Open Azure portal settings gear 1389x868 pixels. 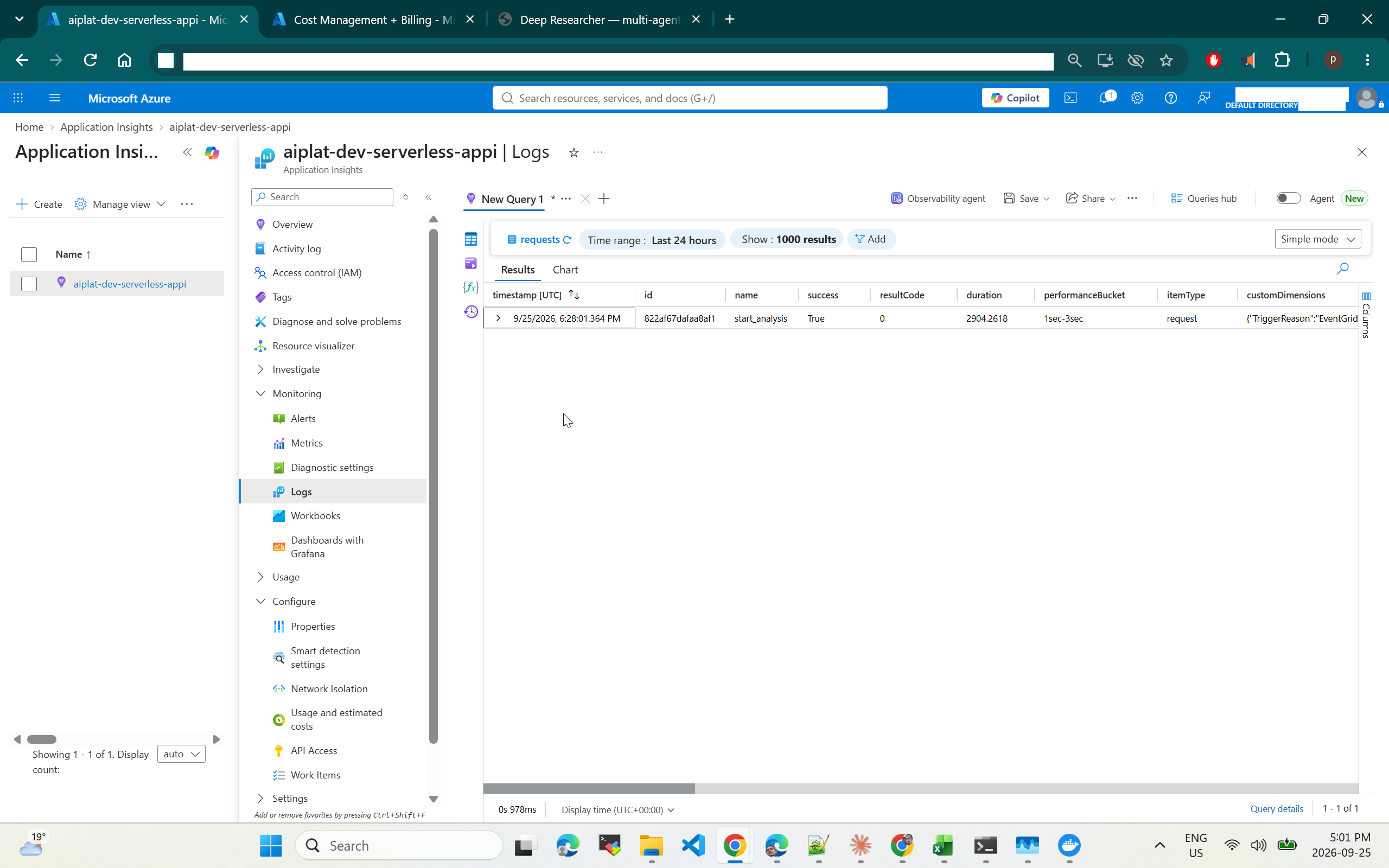1137,98
